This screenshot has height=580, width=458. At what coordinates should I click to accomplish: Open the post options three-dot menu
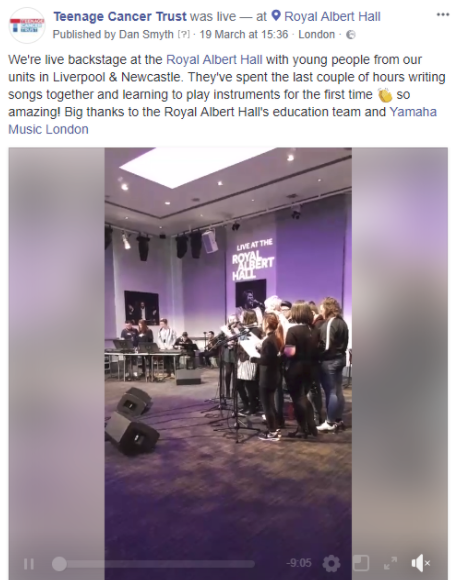(442, 15)
